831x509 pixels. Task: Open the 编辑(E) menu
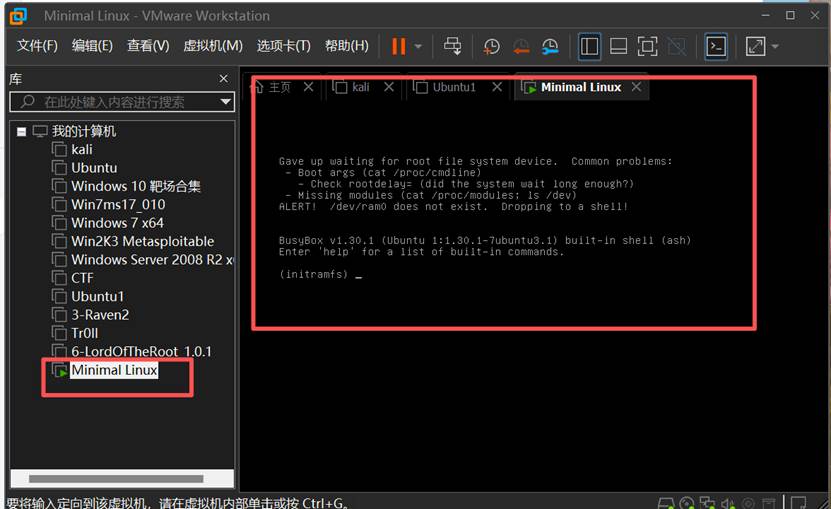92,46
